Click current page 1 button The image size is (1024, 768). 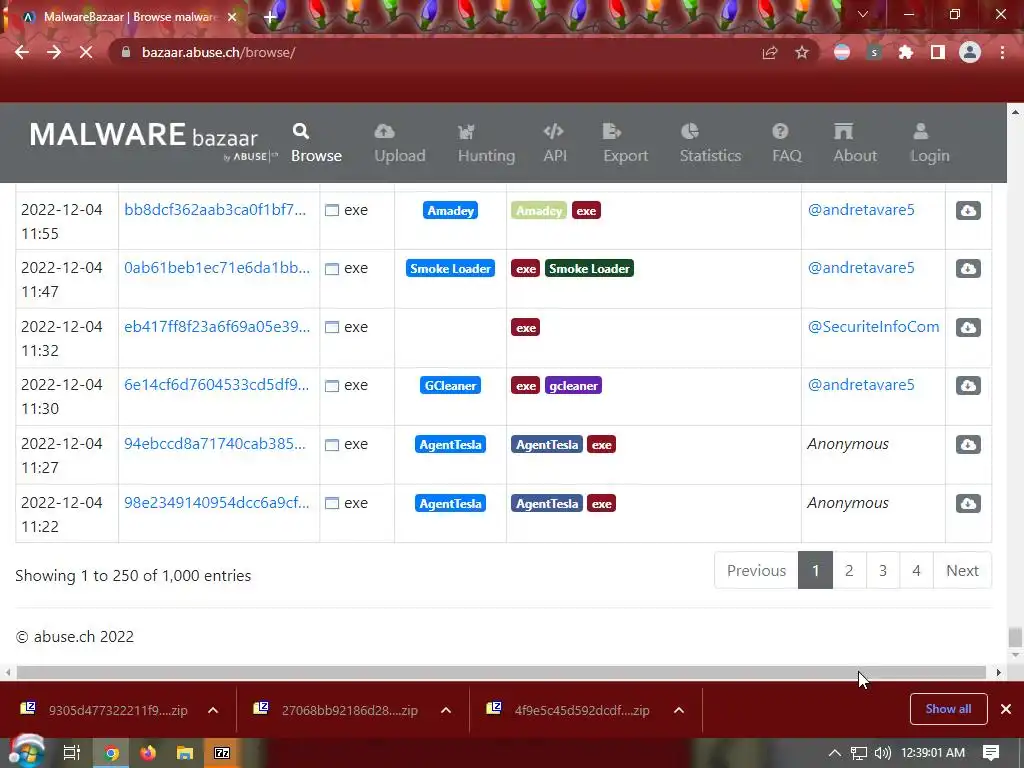coord(815,570)
